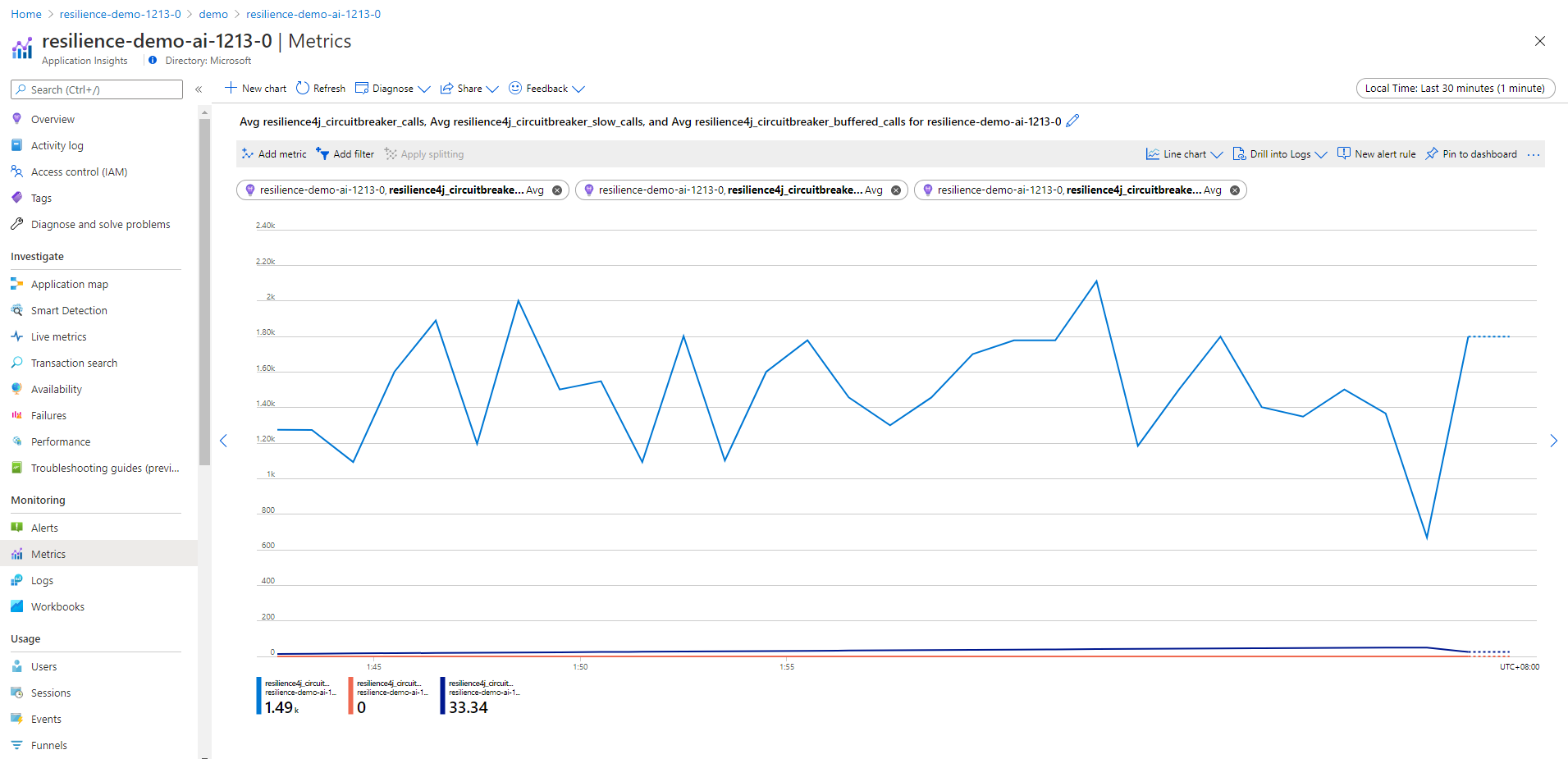Open the more options ellipsis on chart toolbar
This screenshot has width=1568, height=759.
pyautogui.click(x=1534, y=154)
